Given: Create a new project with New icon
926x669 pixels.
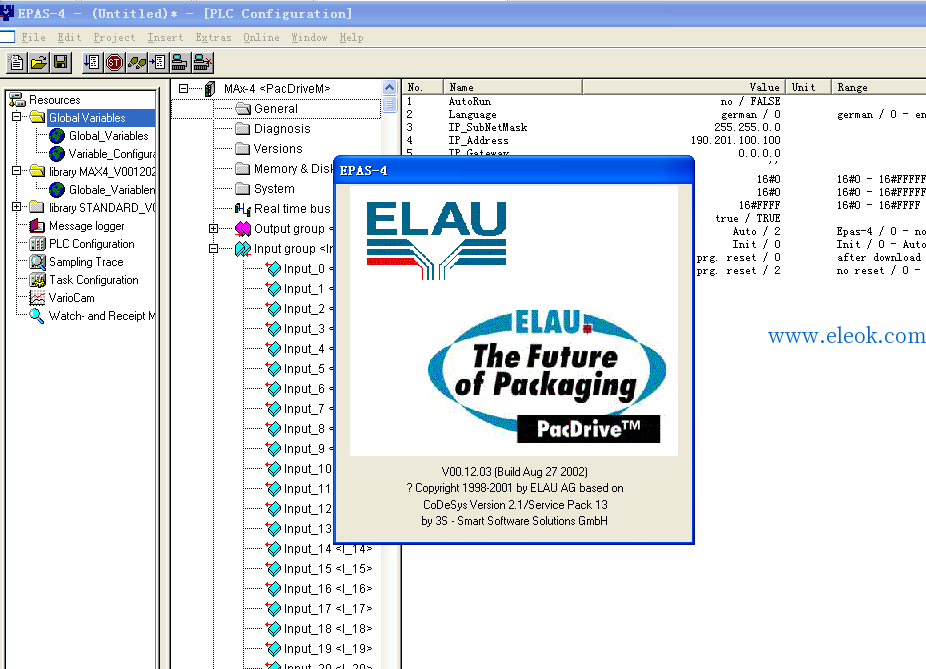Looking at the screenshot, I should tap(17, 62).
